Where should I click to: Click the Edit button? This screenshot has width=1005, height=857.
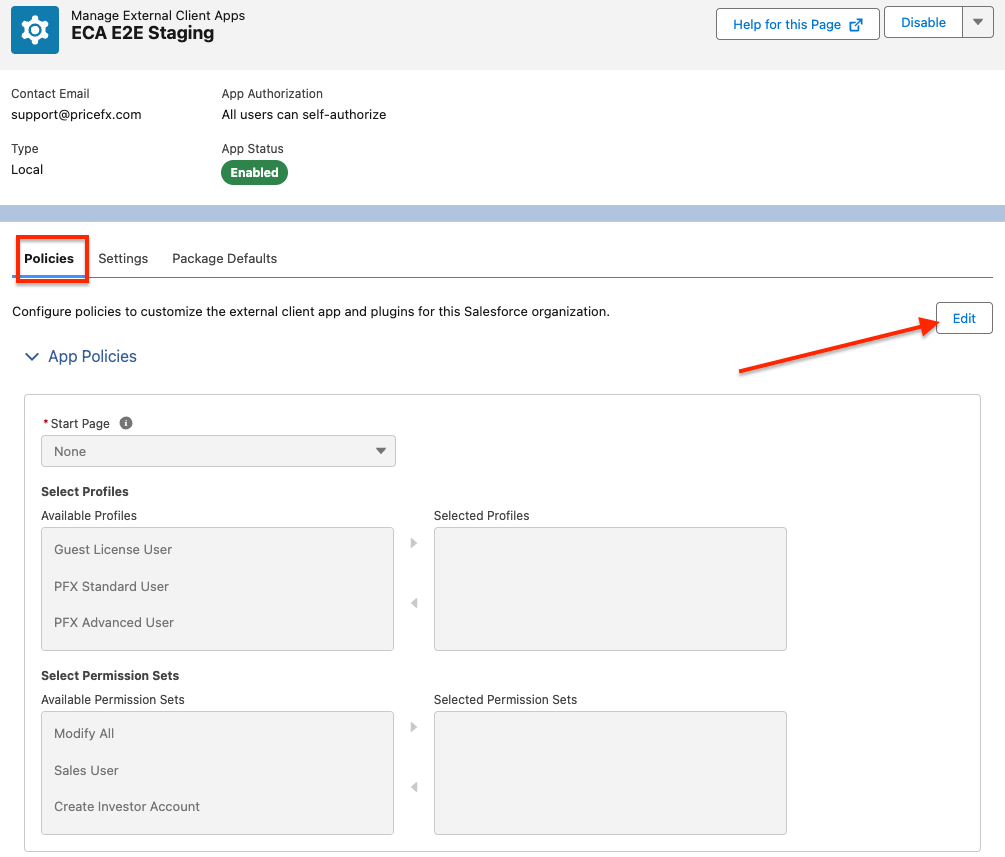963,318
